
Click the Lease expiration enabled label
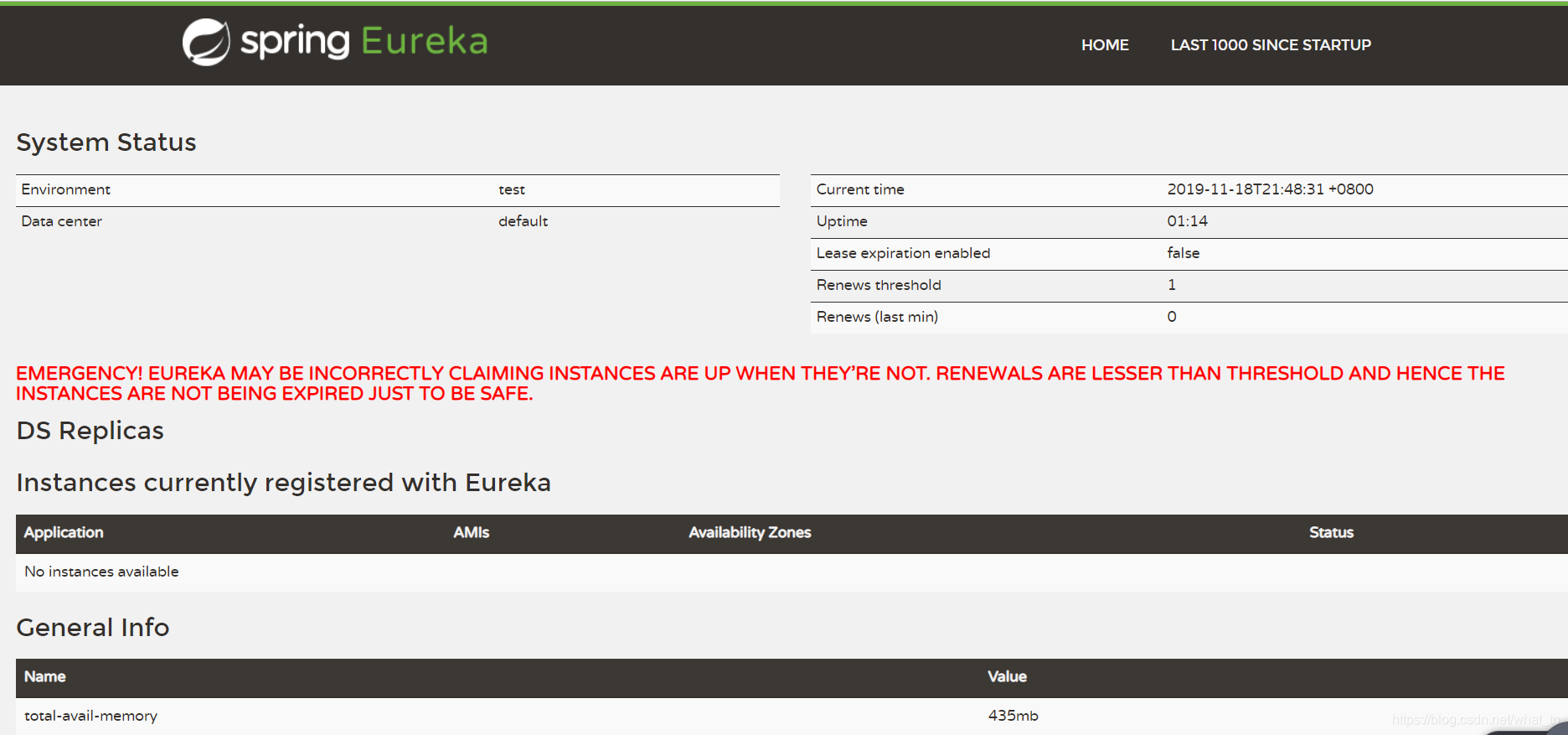[903, 253]
